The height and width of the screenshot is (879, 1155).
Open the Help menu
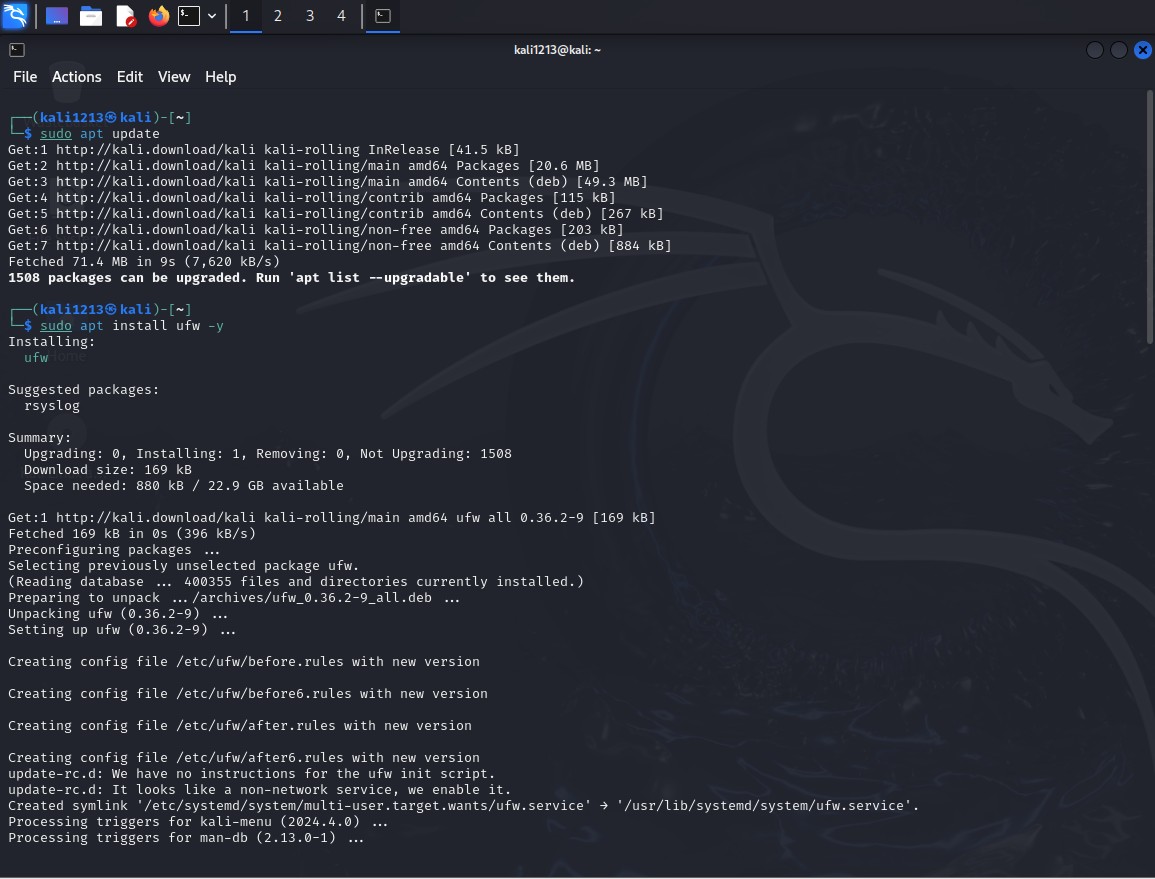click(220, 77)
